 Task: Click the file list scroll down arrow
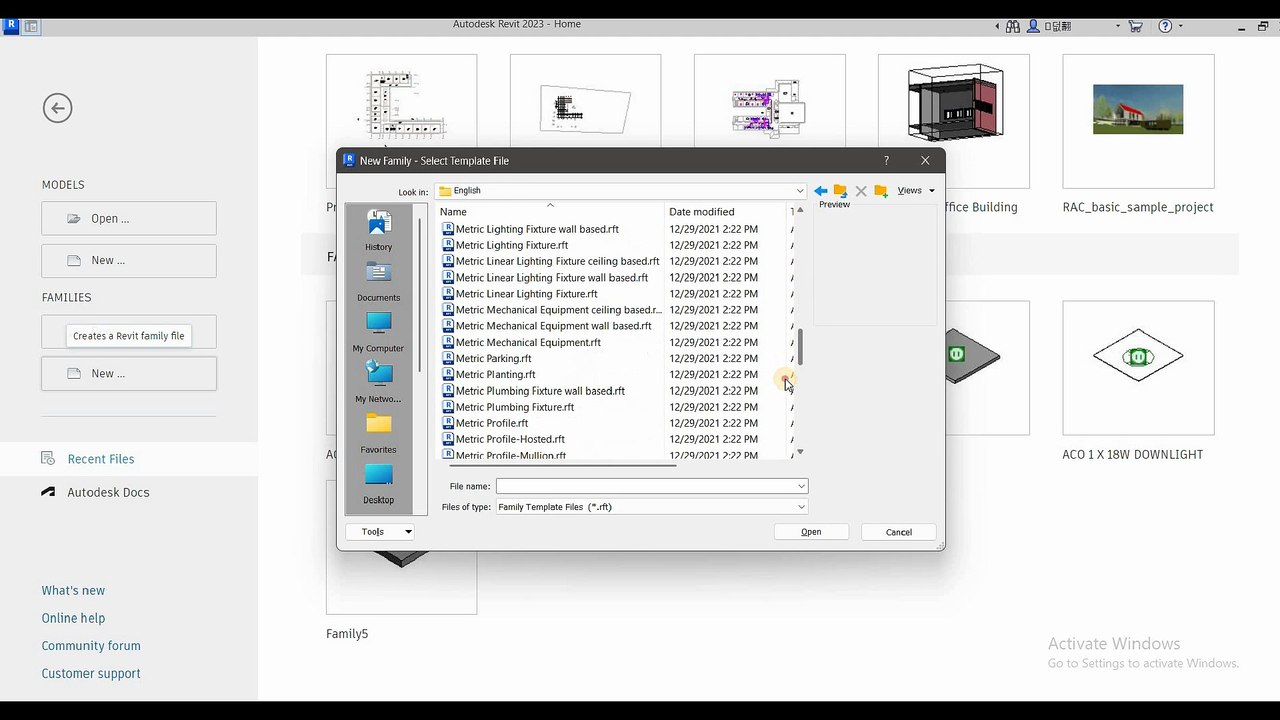(800, 453)
